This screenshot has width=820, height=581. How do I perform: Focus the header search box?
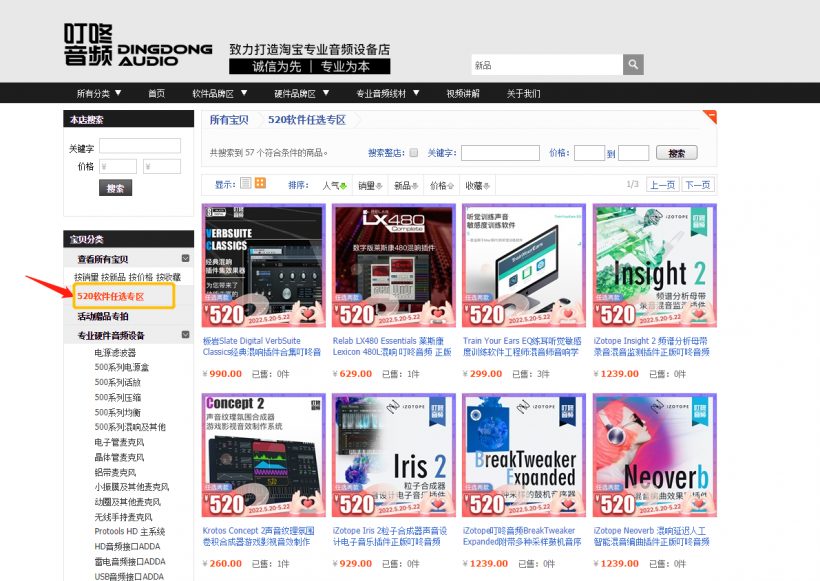pyautogui.click(x=547, y=65)
